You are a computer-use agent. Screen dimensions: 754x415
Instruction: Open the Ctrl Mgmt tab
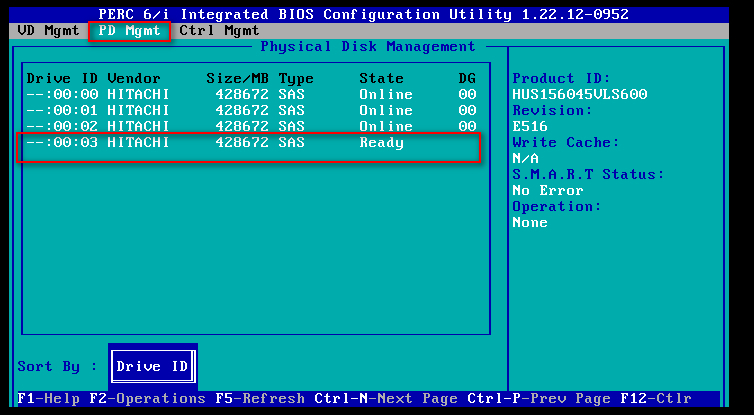[219, 31]
